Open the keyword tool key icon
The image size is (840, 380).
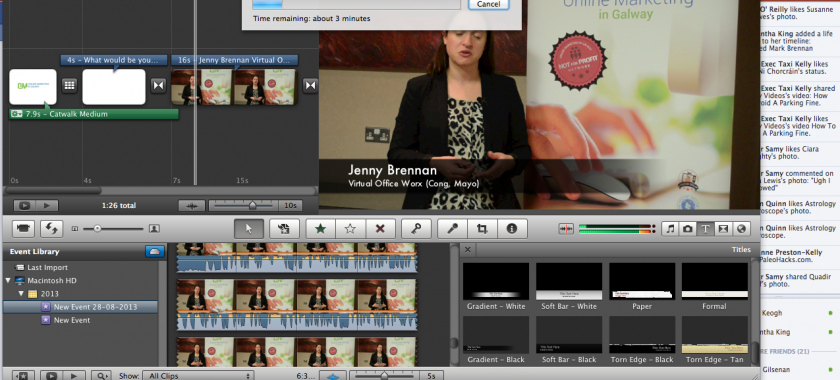click(x=416, y=229)
